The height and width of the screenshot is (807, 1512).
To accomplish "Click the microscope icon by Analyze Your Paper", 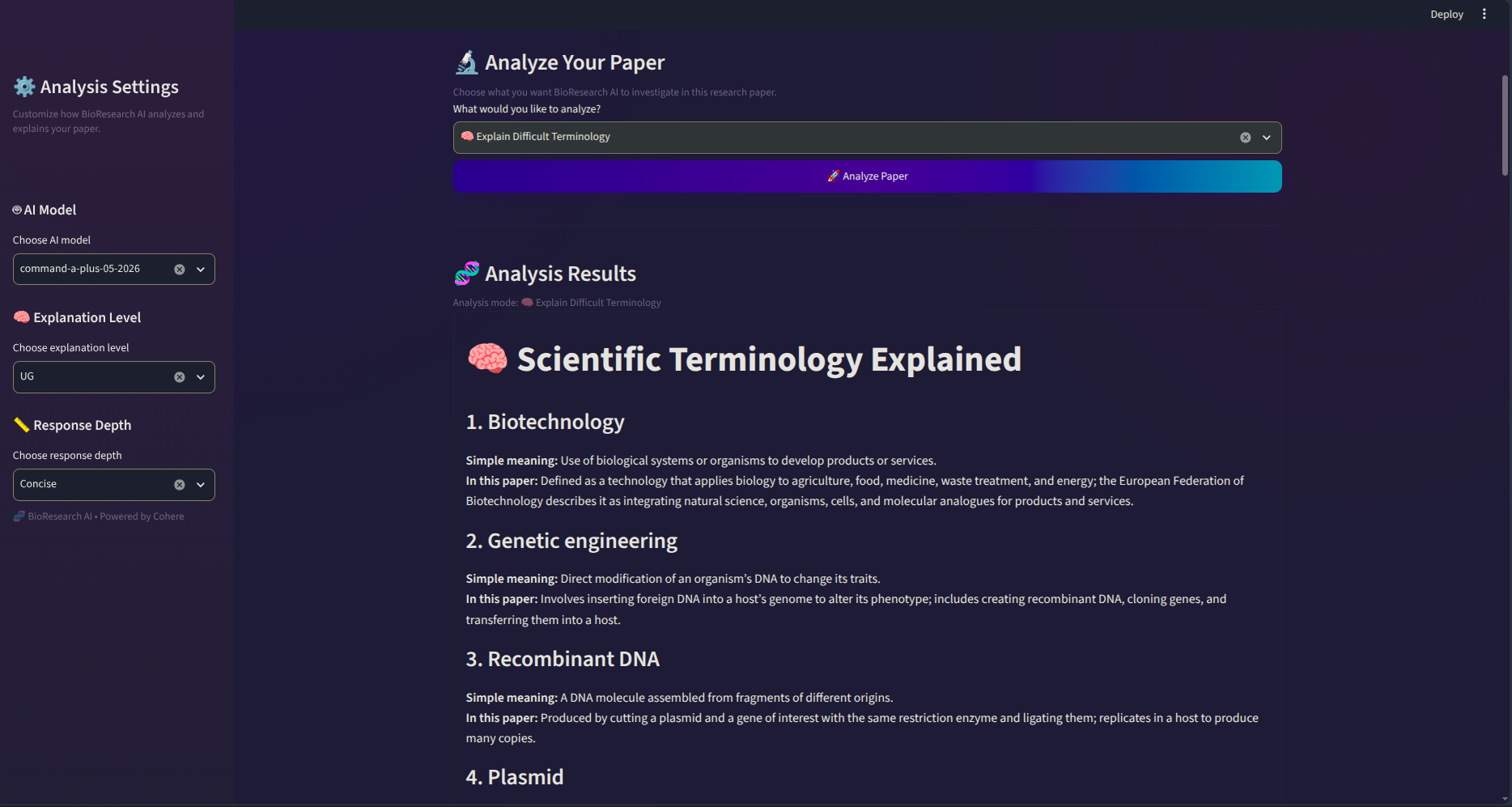I will [x=466, y=62].
